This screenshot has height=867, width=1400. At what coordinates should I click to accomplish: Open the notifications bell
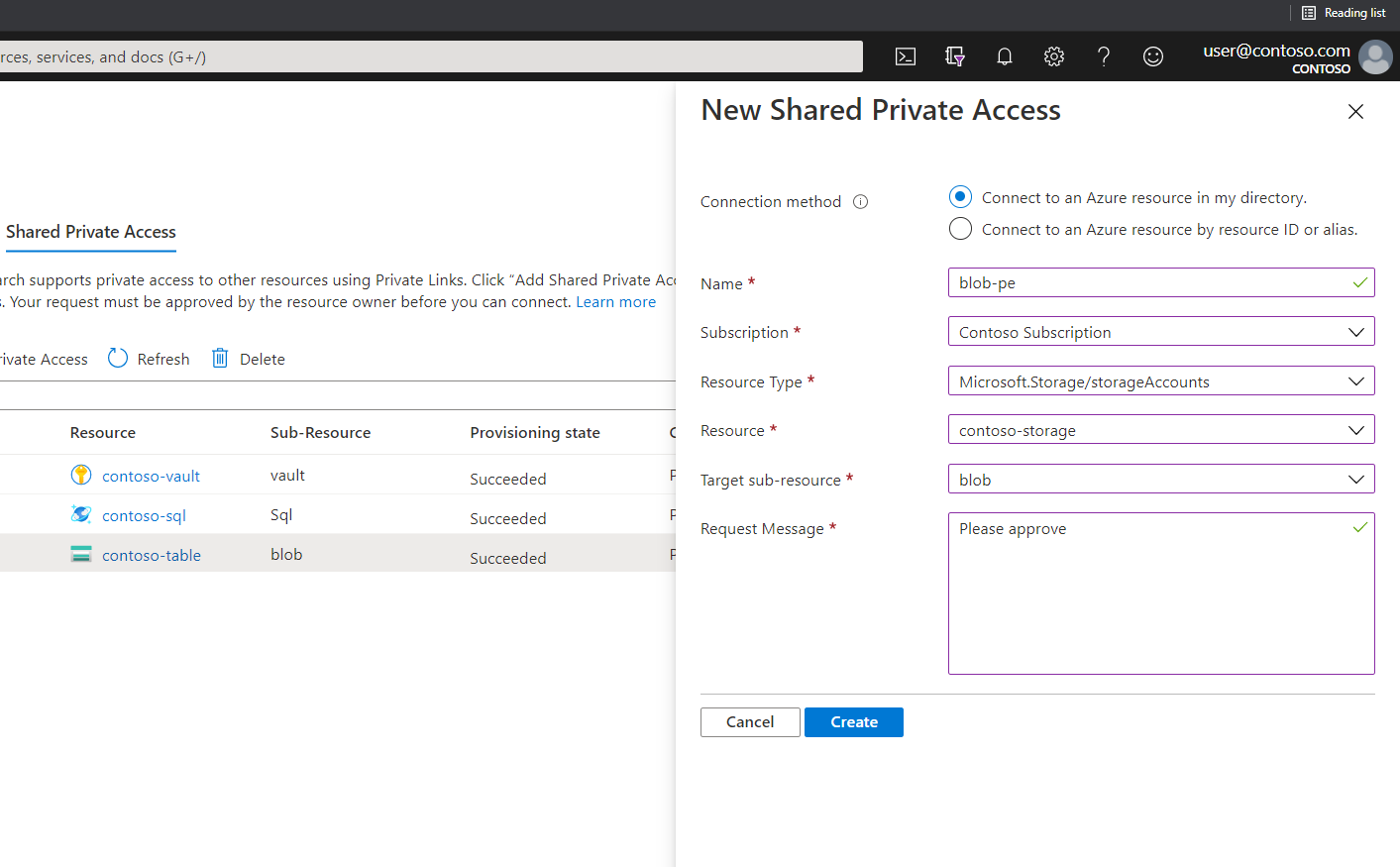click(x=1004, y=56)
